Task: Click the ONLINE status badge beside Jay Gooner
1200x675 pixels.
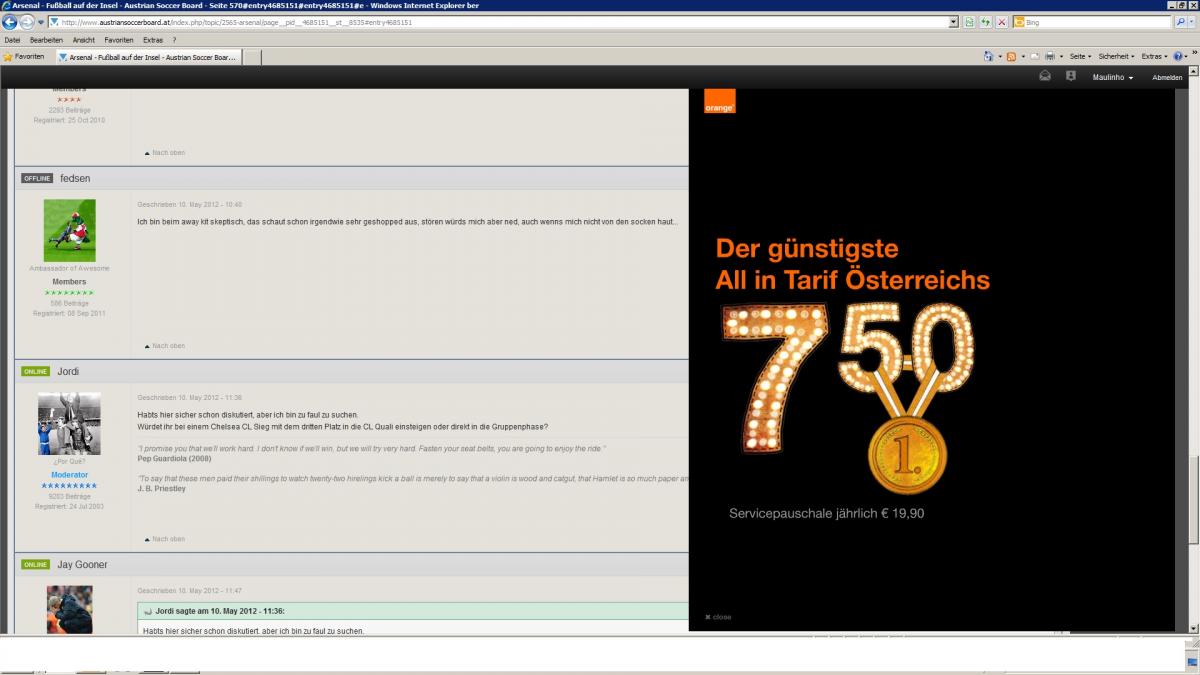Action: click(x=36, y=565)
